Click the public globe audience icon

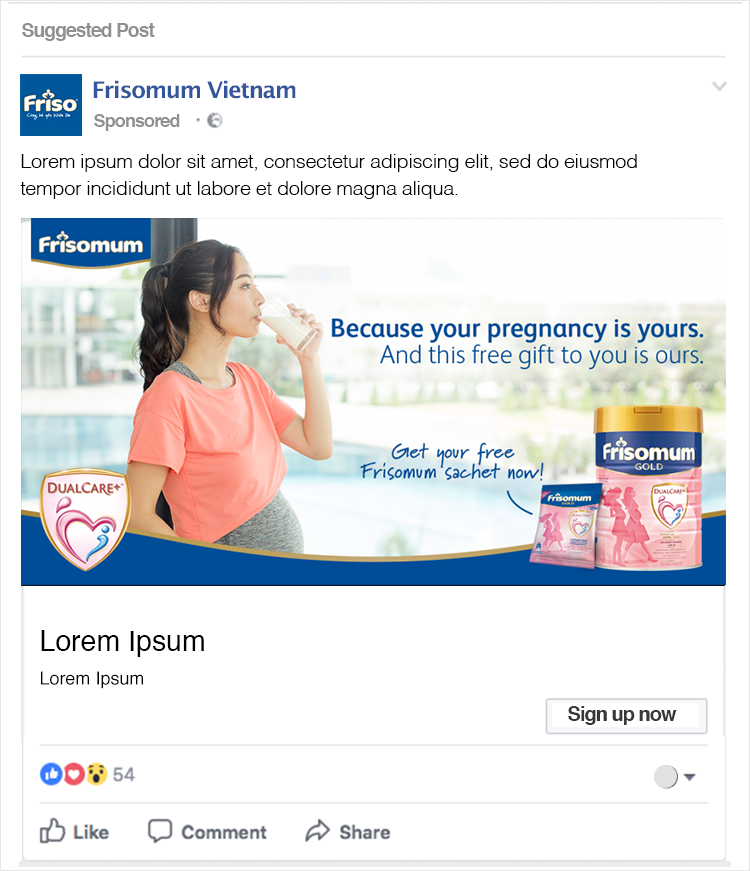[214, 121]
